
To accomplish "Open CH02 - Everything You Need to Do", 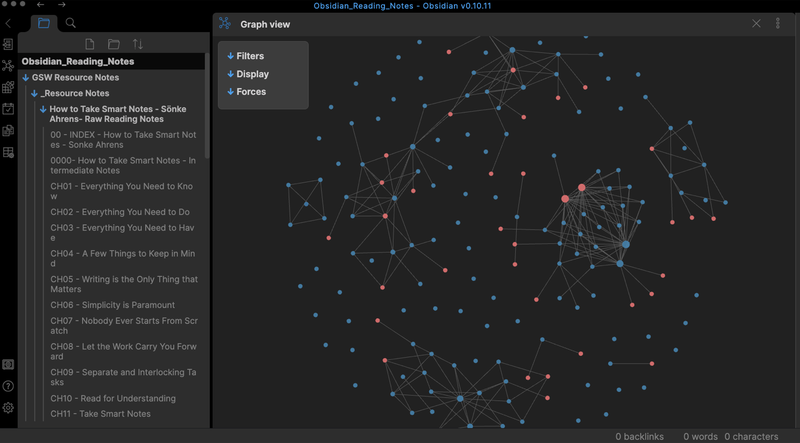I will coord(120,212).
